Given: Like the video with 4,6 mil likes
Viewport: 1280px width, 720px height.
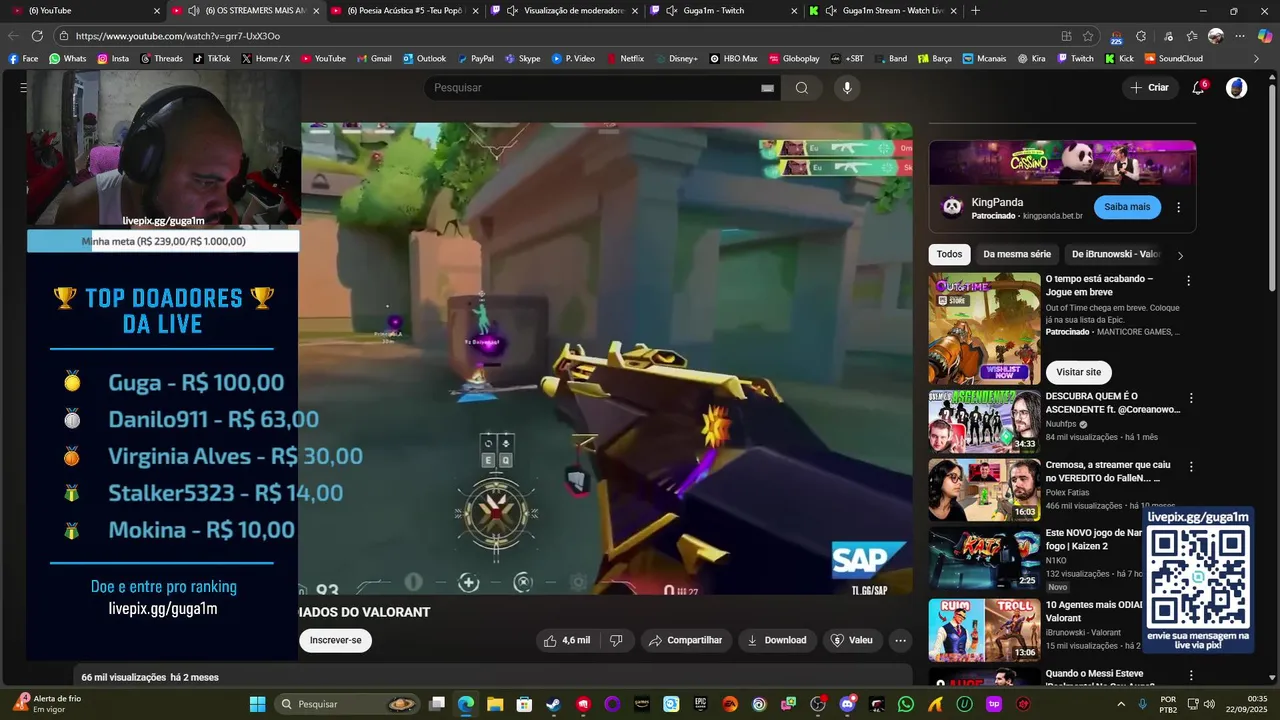Looking at the screenshot, I should click(x=567, y=640).
